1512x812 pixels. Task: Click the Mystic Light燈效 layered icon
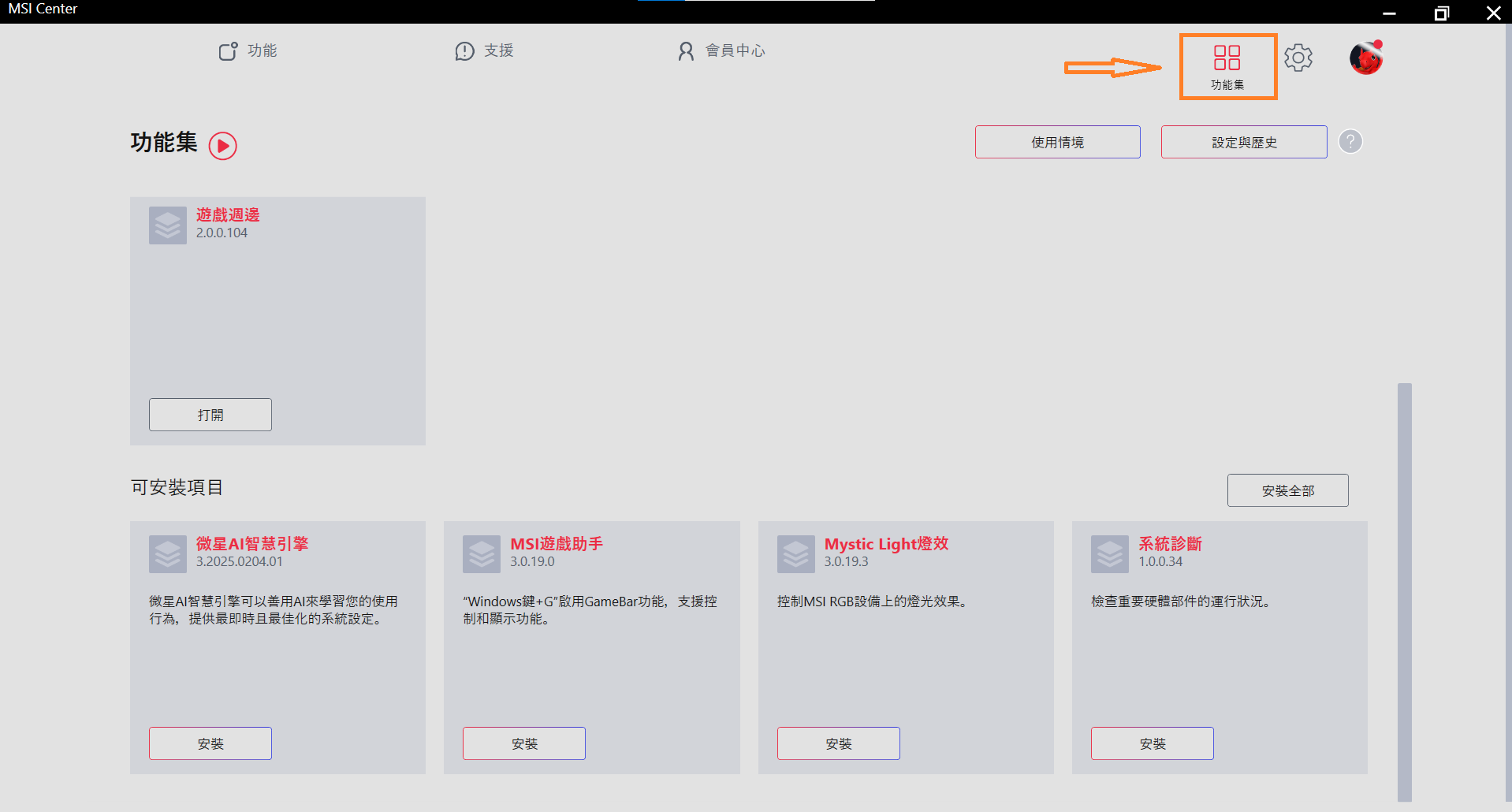tap(796, 554)
